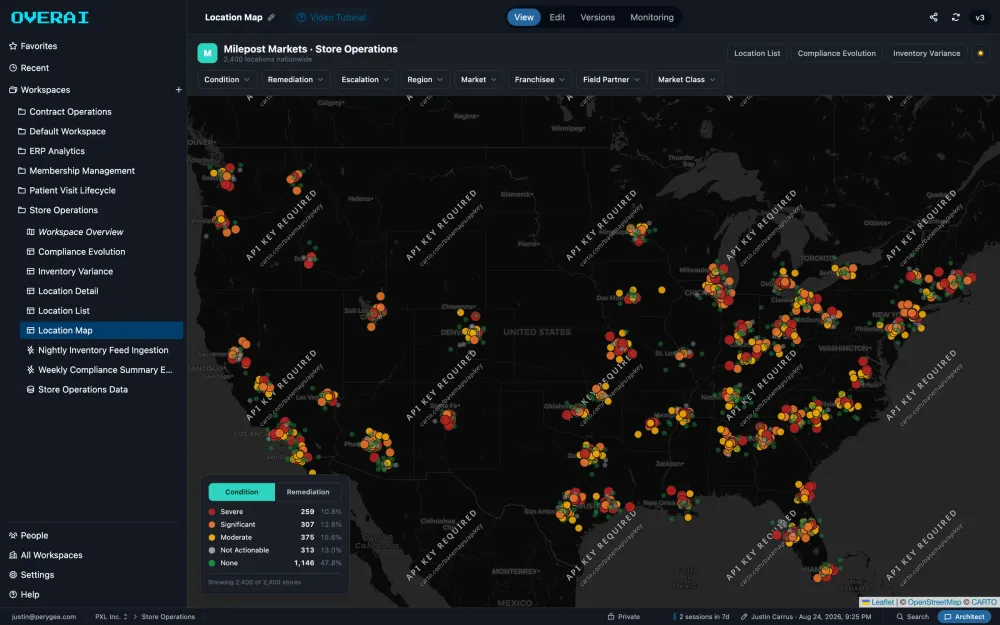Click the refresh icon near v3
This screenshot has height=625, width=1000.
[x=955, y=17]
